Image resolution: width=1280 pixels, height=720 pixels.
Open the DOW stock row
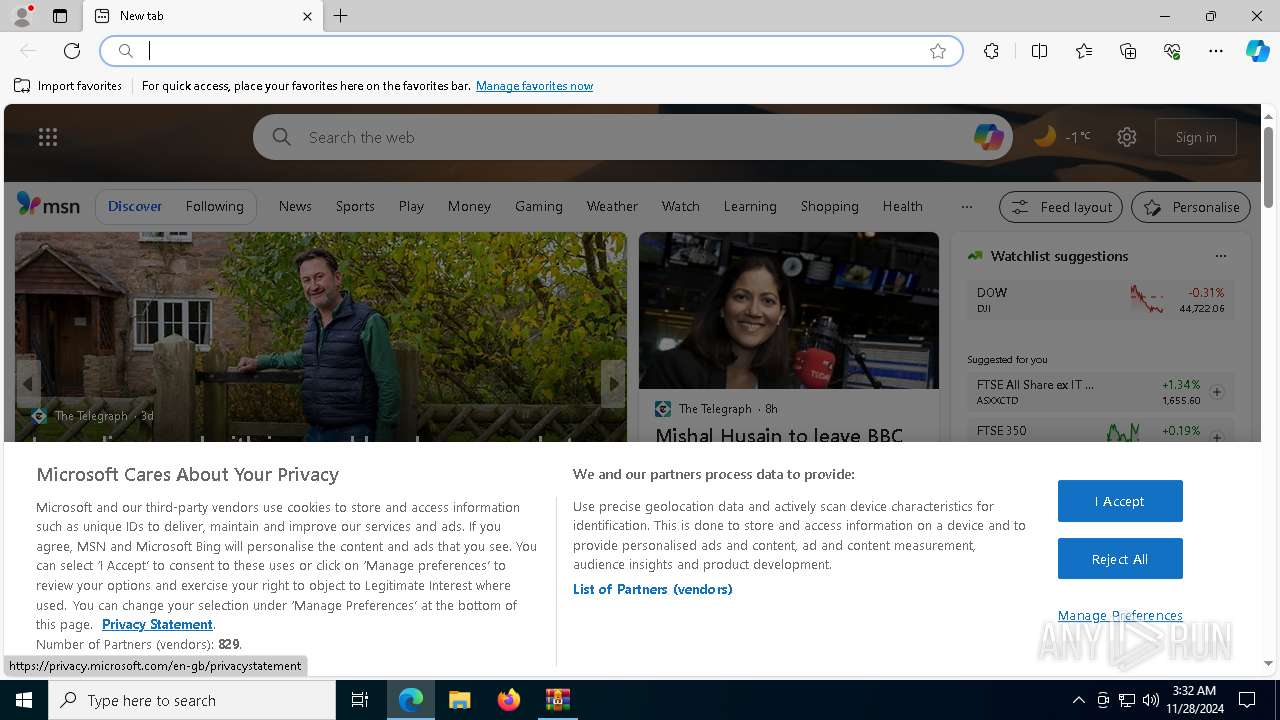pyautogui.click(x=1100, y=300)
